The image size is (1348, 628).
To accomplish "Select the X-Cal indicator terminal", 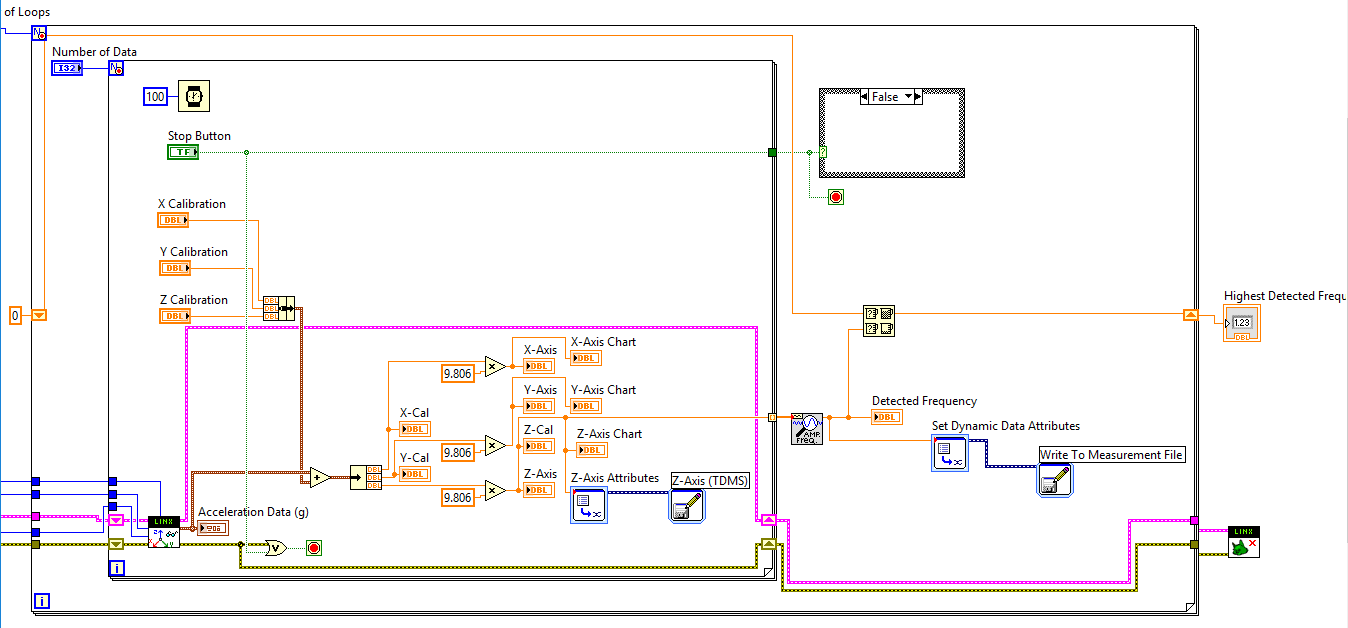I will pyautogui.click(x=415, y=429).
